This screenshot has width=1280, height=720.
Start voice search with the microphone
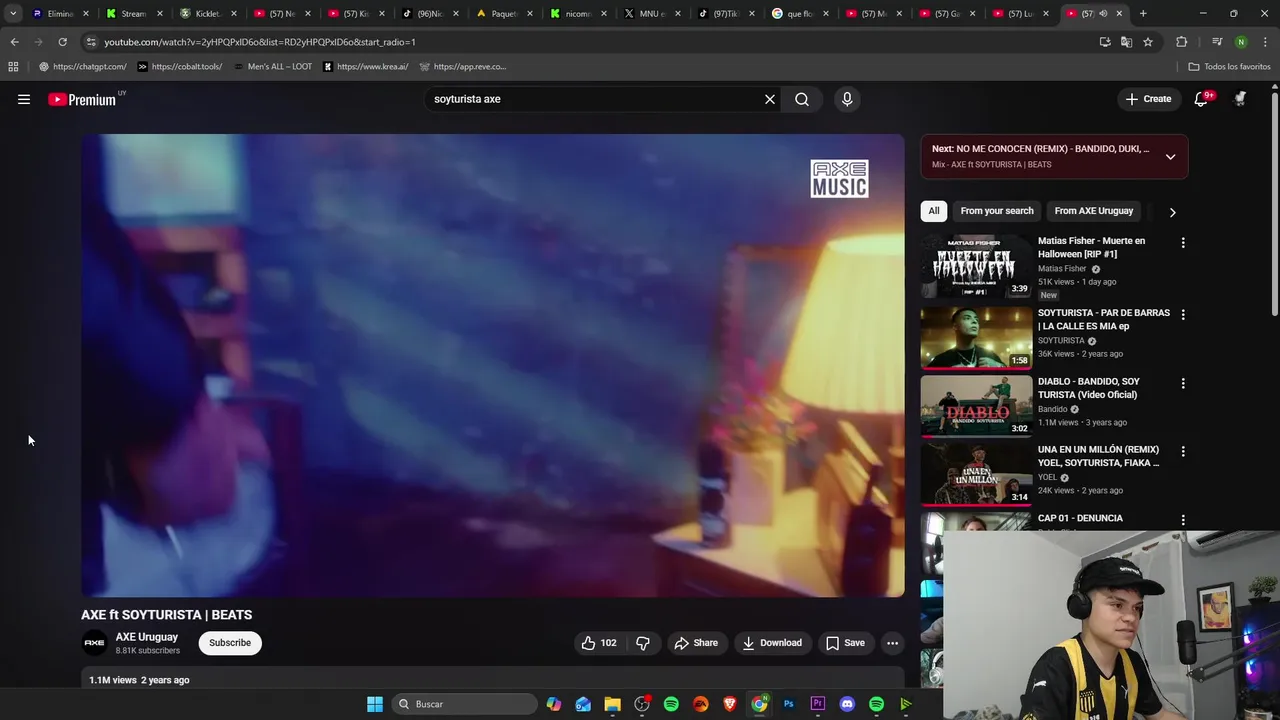point(847,99)
